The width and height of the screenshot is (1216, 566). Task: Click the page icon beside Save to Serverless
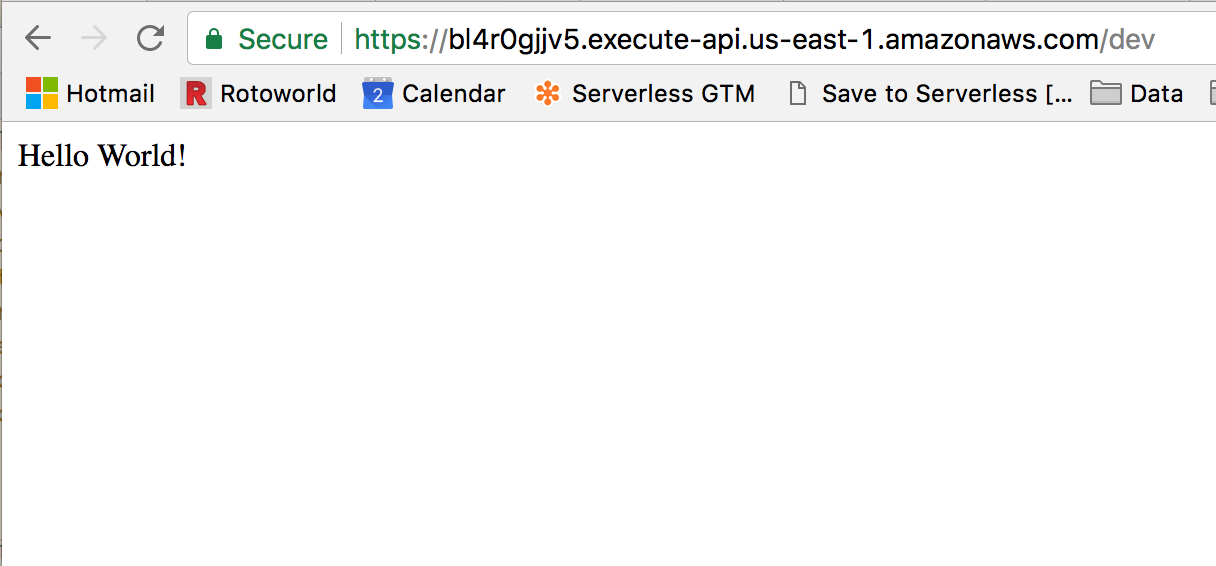coord(797,93)
